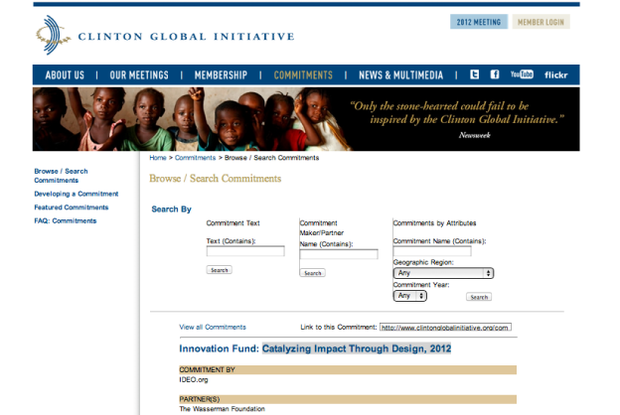The height and width of the screenshot is (415, 620).
Task: Open the flickr link in navigation bar
Action: [556, 75]
